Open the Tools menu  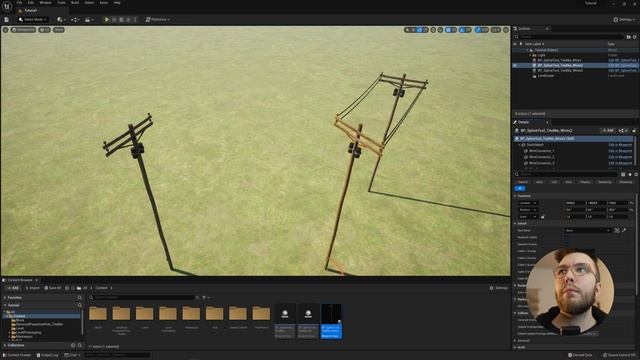[61, 3]
